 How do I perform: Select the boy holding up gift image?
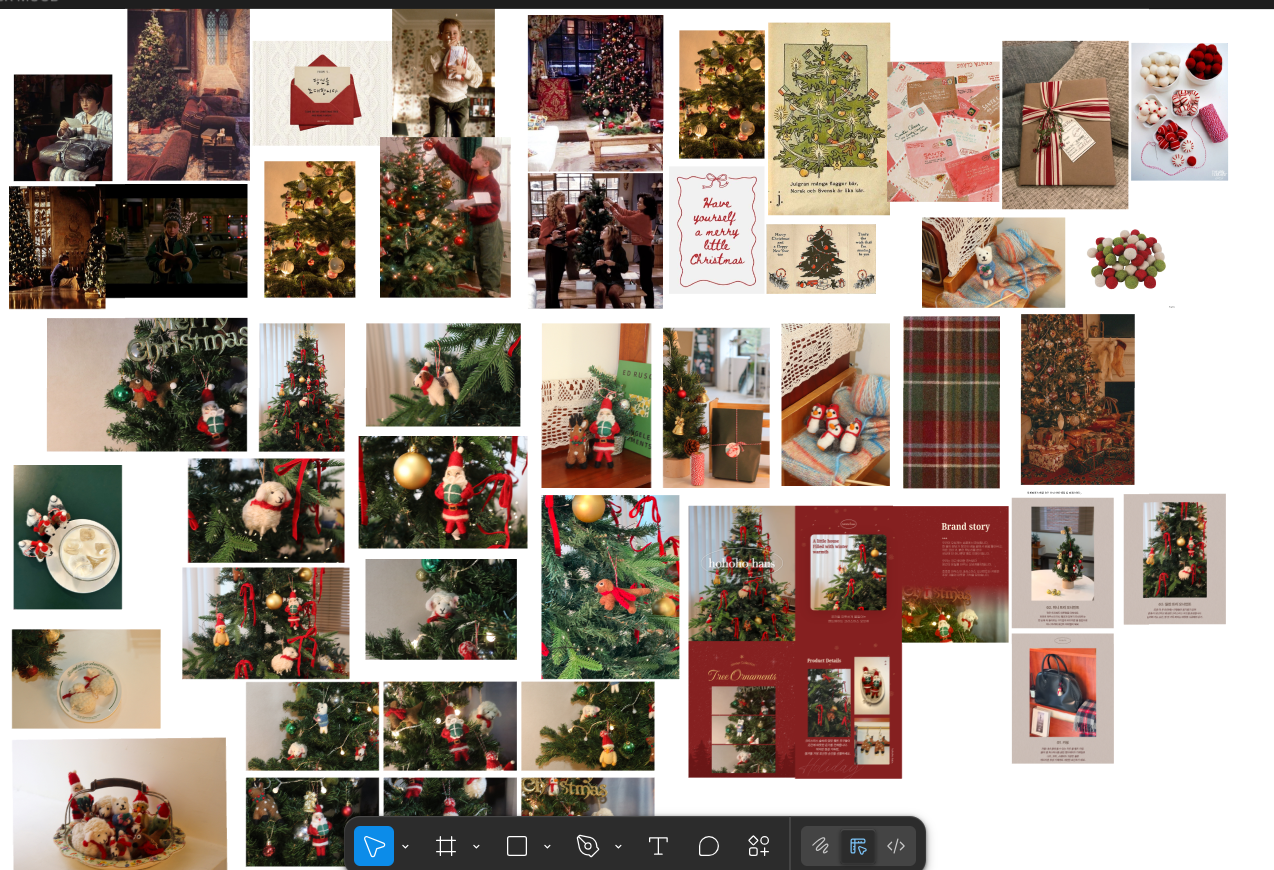click(443, 73)
